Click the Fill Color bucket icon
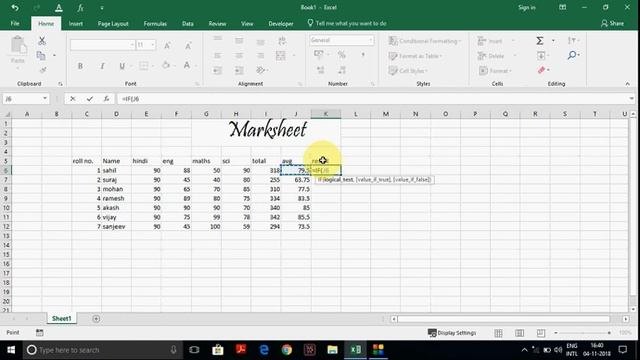The image size is (640, 360). point(166,65)
